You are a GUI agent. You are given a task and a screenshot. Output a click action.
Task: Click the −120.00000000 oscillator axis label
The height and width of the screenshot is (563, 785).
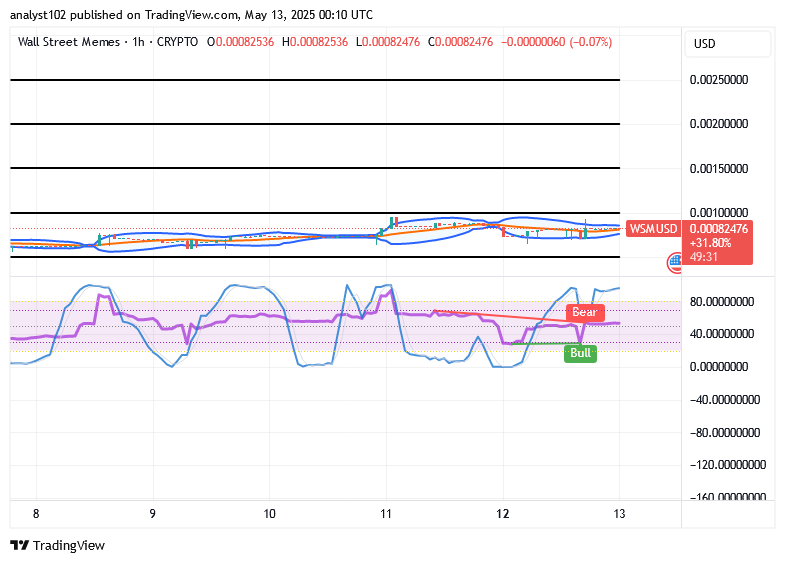click(x=728, y=465)
